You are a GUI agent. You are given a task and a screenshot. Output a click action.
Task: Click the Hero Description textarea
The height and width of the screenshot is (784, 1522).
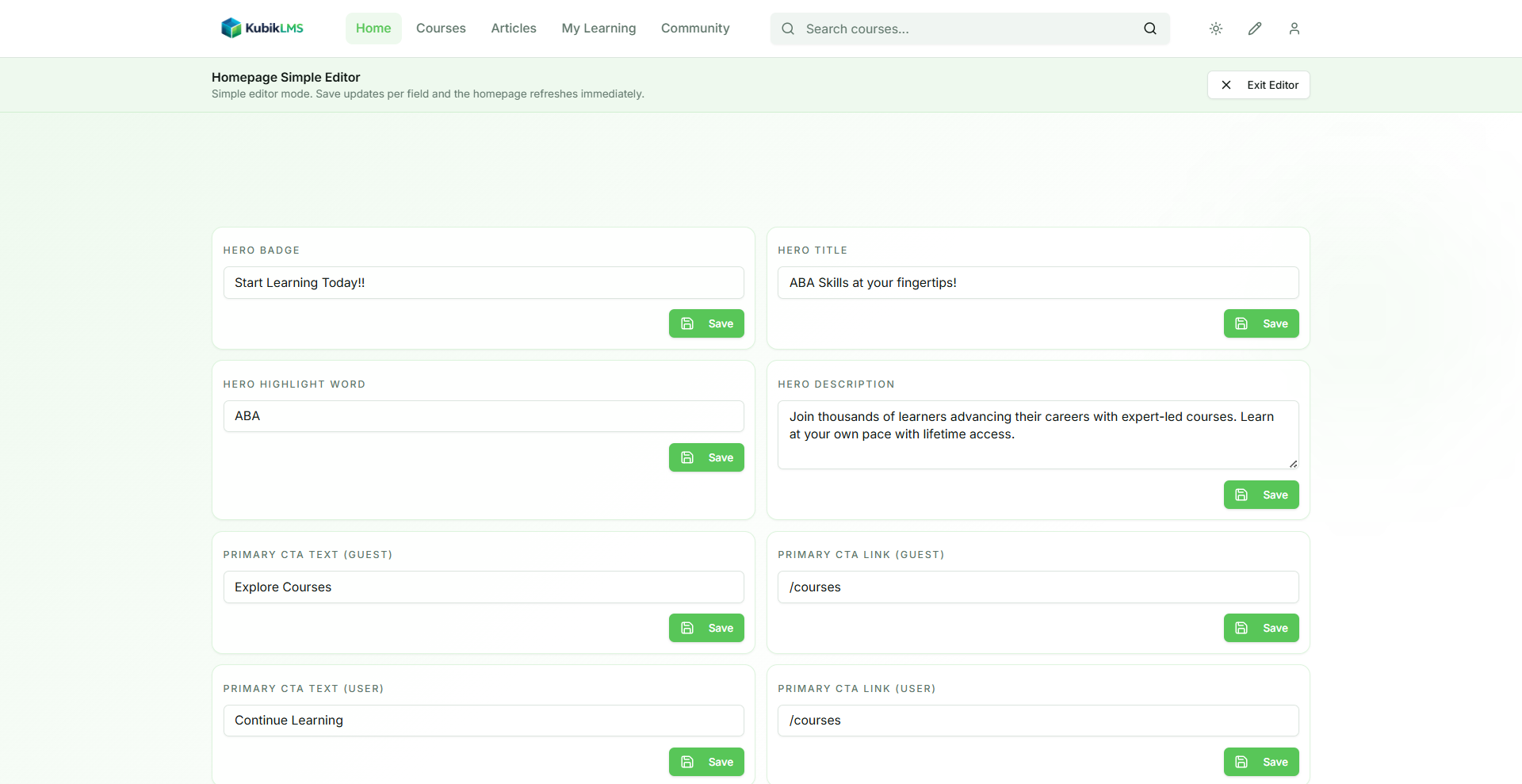(1038, 434)
